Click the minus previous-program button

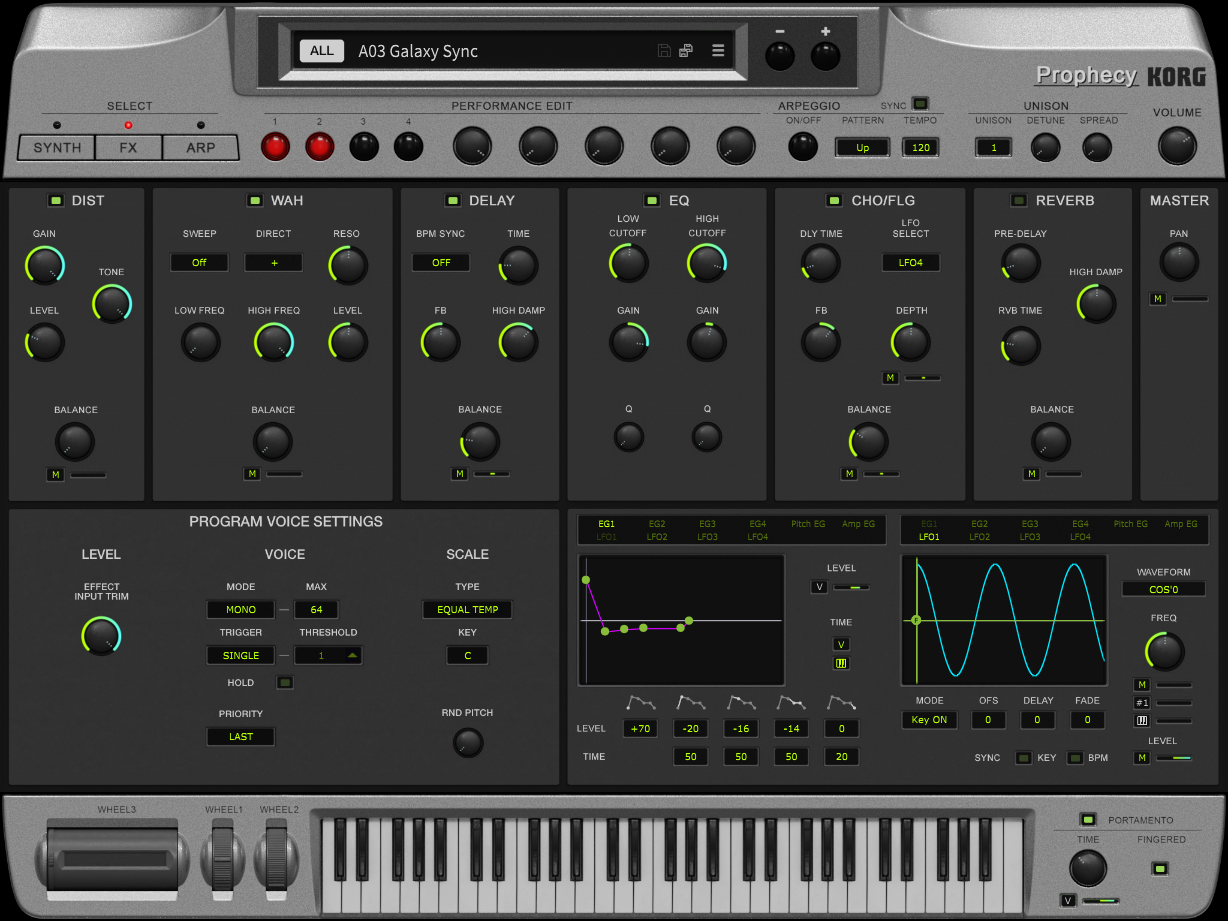(780, 56)
